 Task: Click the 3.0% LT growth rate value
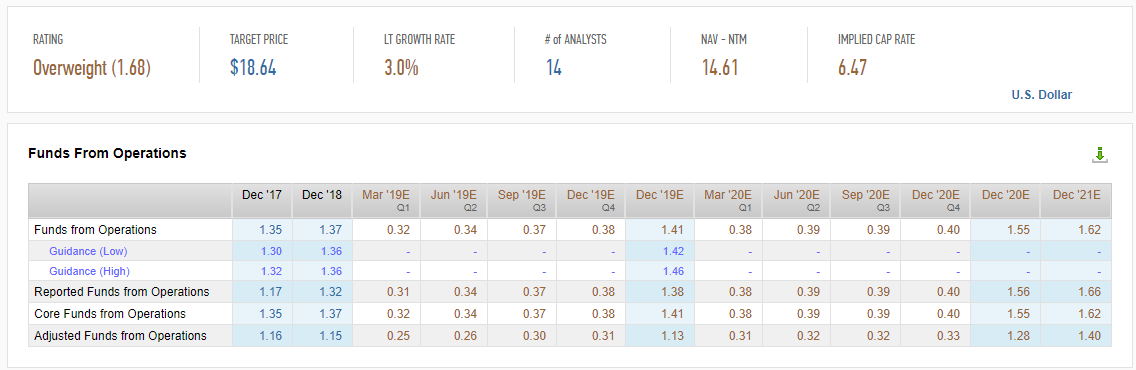coord(401,68)
